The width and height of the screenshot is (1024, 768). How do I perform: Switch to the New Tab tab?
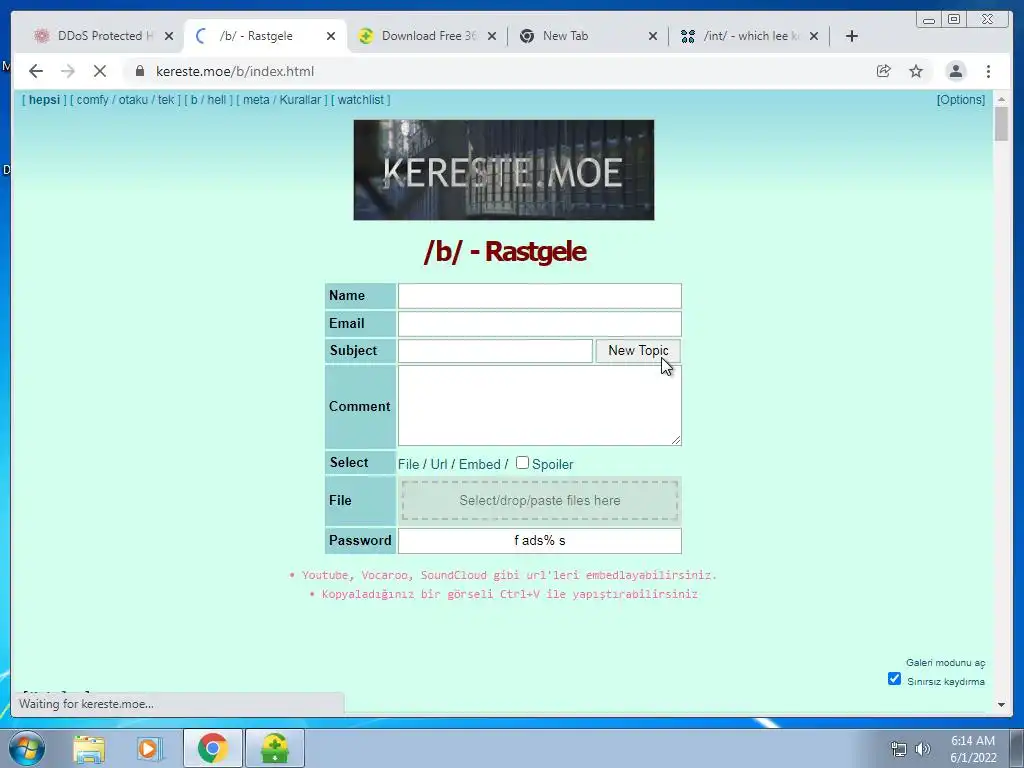(581, 36)
